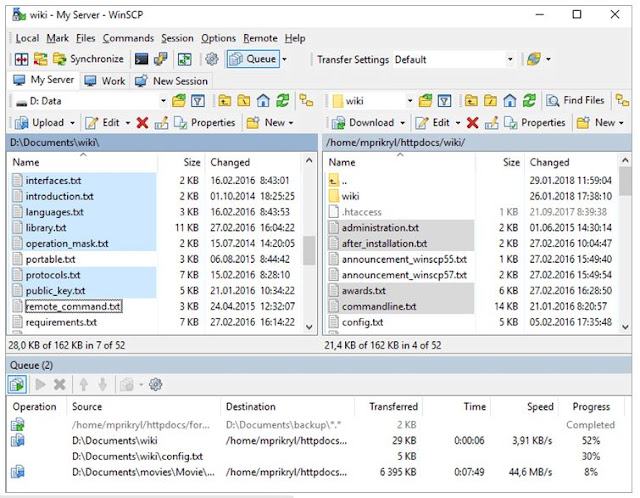Sort local files by Changed column header

(x=230, y=162)
